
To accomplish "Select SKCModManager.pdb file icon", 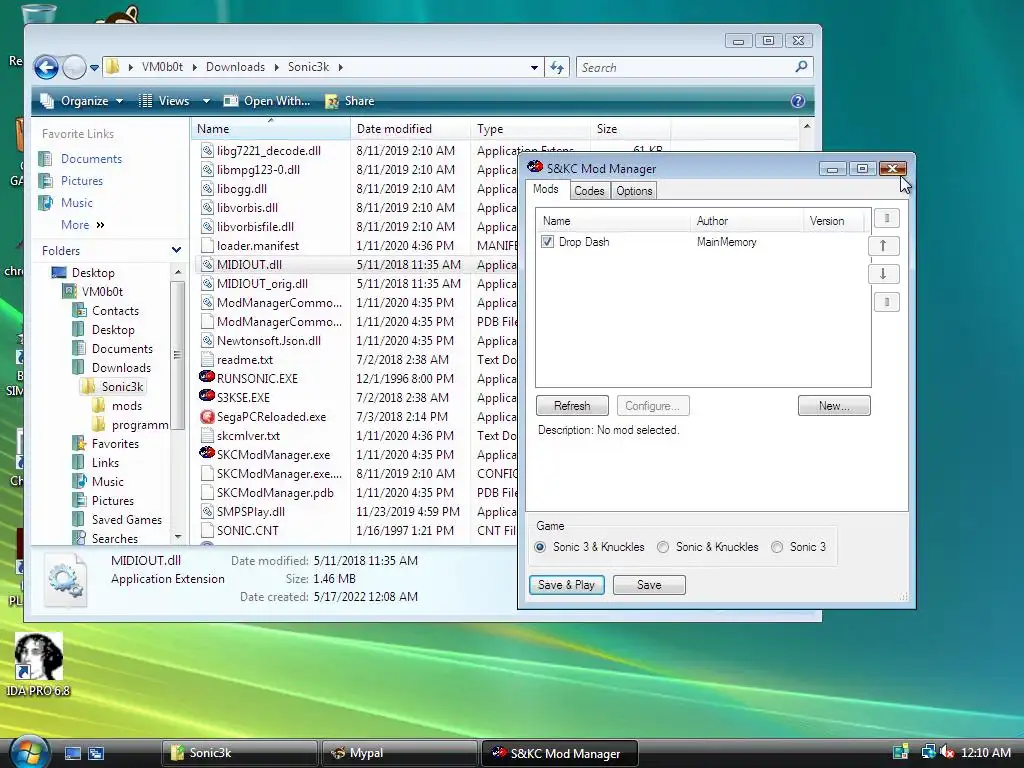I will pos(207,492).
